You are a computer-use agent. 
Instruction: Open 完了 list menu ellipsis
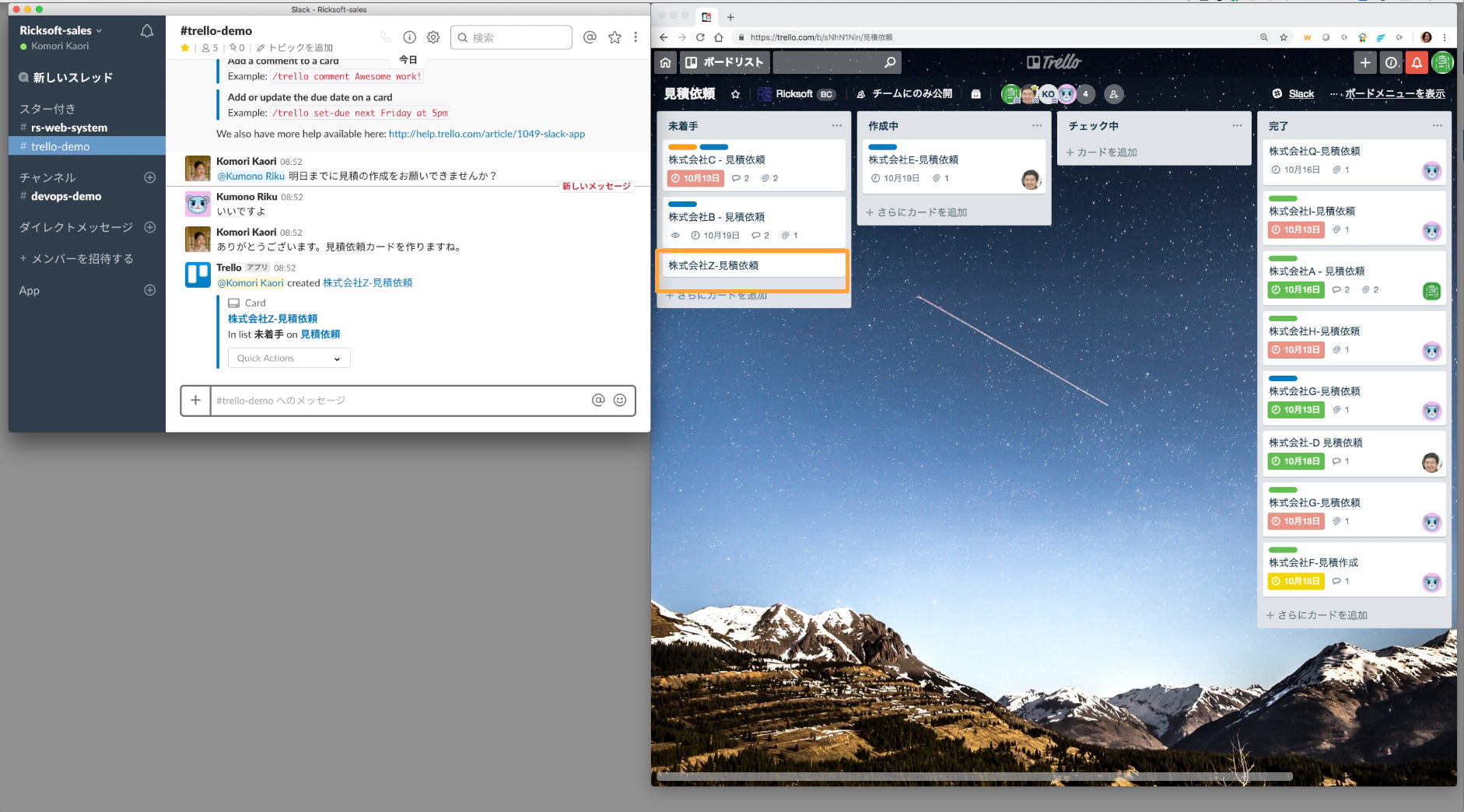[1437, 126]
